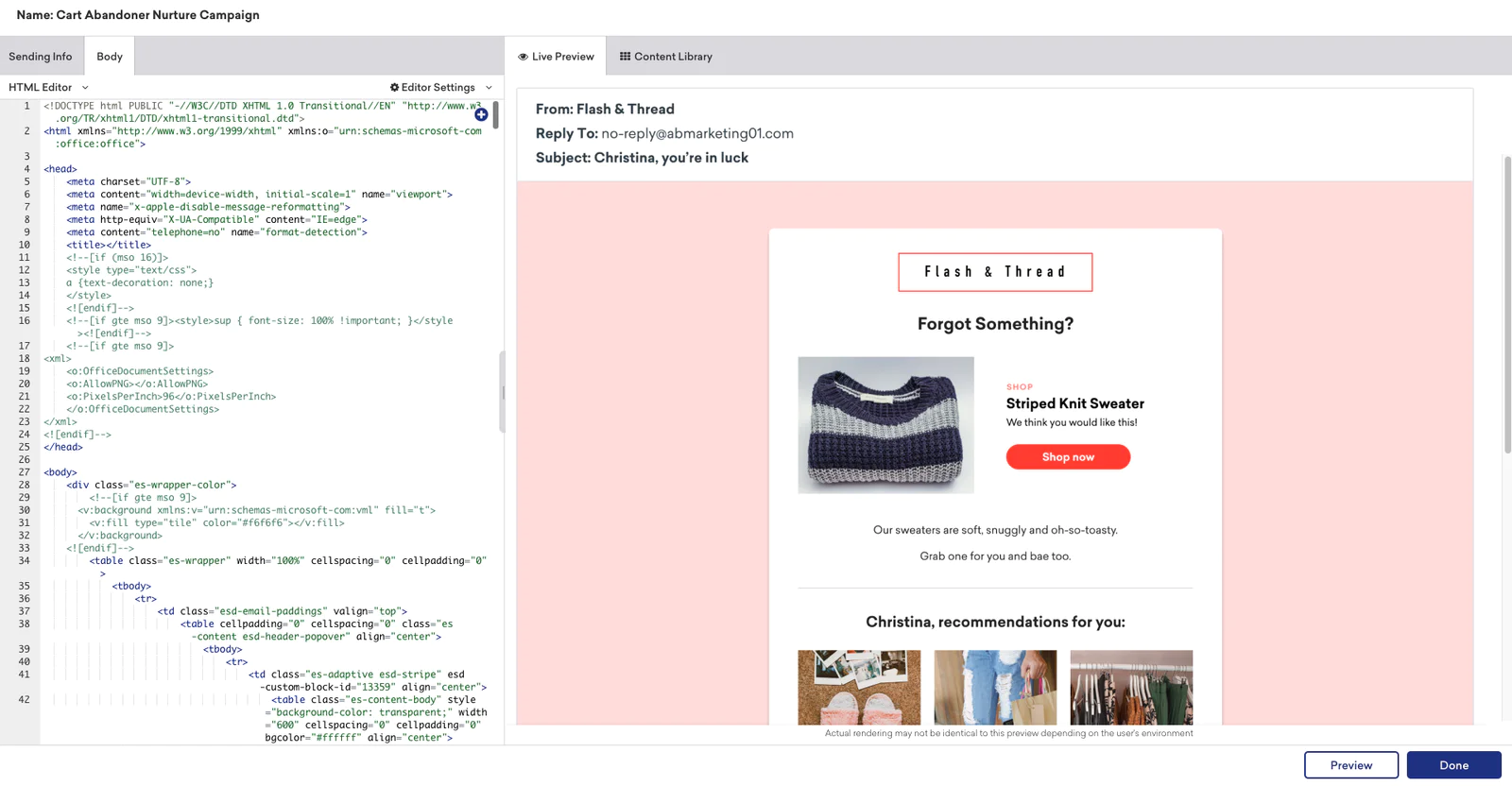This screenshot has height=786, width=1512.
Task: Click 'Grab one for you and bae too.' text
Action: point(995,556)
